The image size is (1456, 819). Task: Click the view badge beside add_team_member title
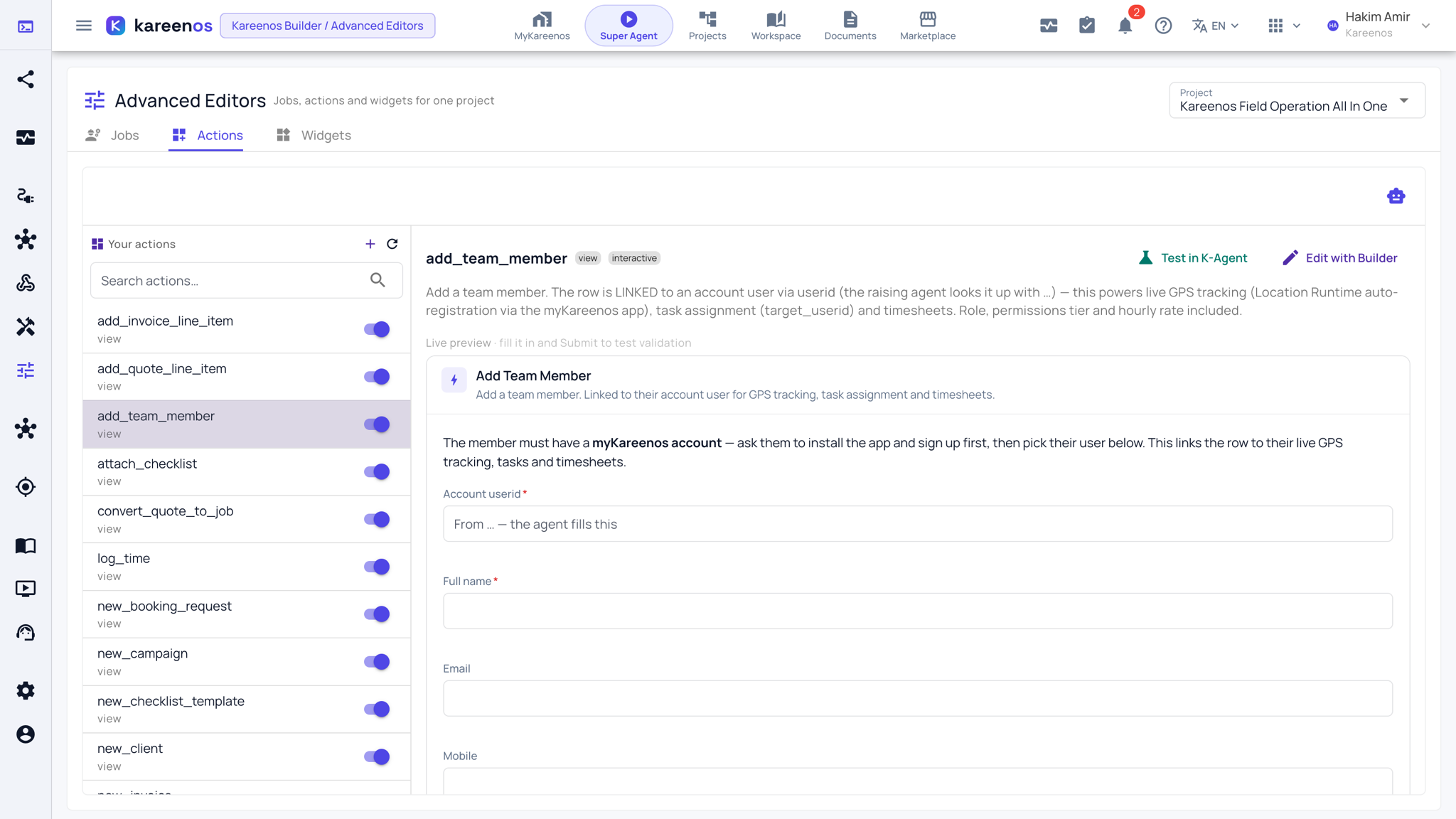(588, 258)
